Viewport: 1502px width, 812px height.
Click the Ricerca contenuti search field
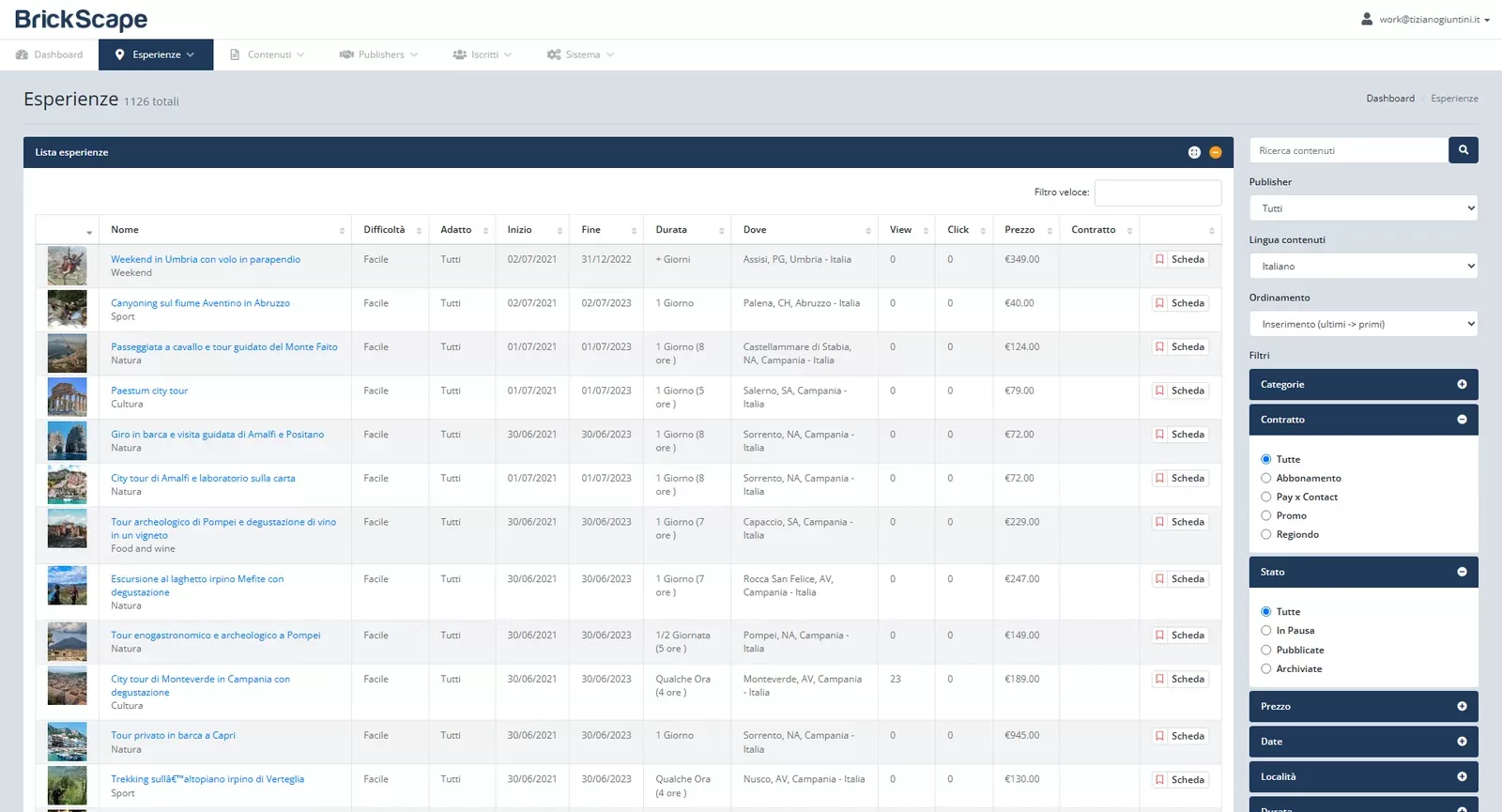[x=1349, y=150]
